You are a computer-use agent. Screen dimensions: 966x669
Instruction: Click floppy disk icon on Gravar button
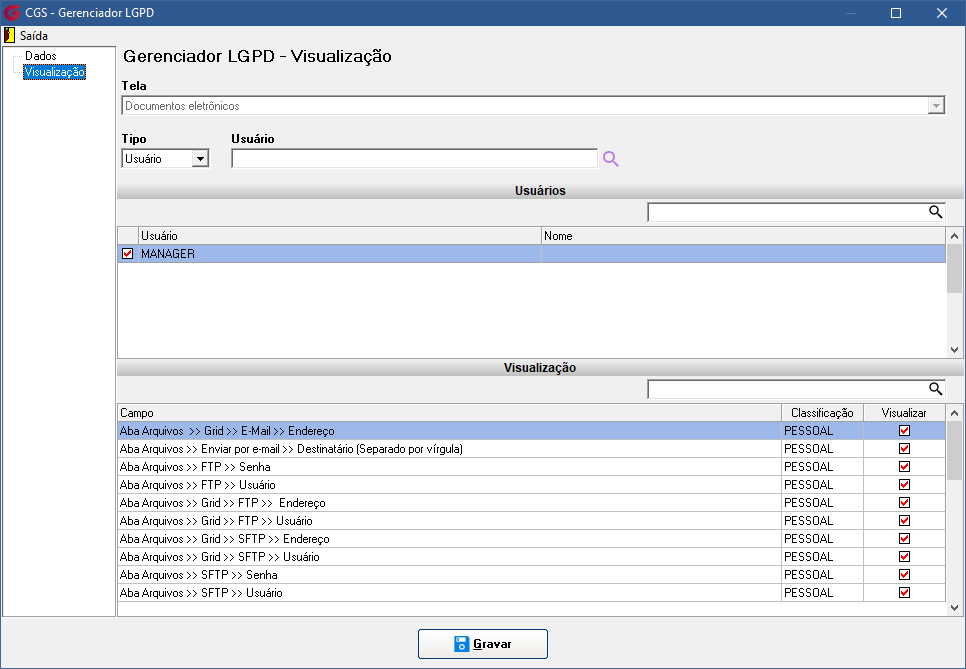[461, 644]
